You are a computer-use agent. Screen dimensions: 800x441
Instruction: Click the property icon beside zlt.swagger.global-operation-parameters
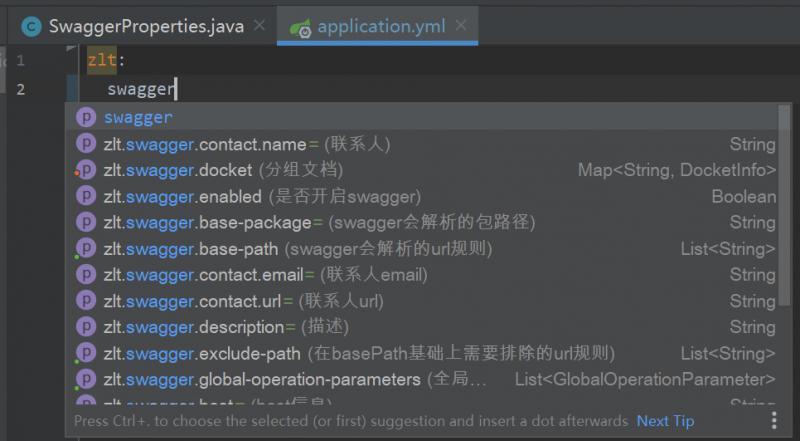(87, 379)
